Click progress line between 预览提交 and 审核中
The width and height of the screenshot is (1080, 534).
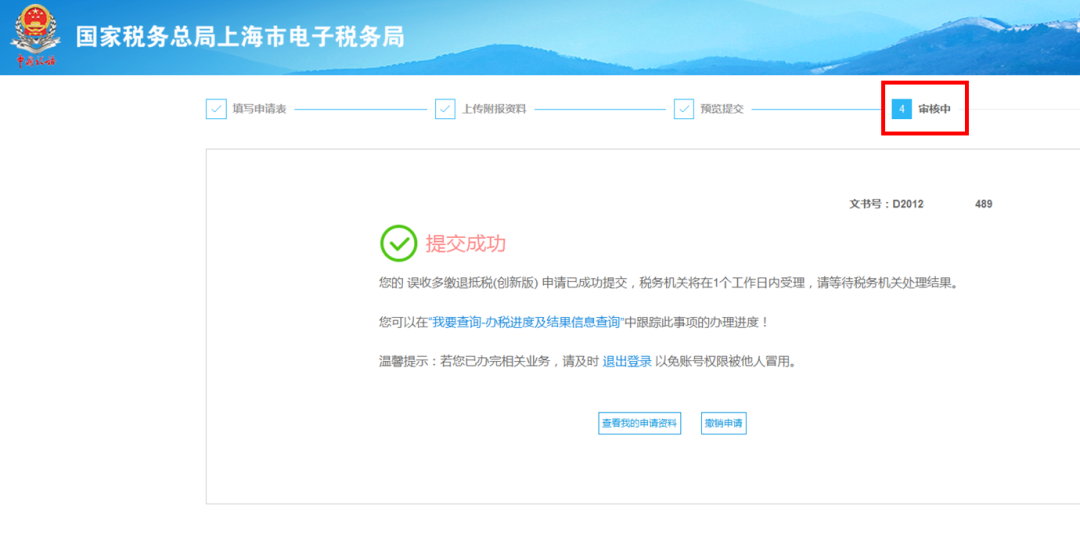(x=815, y=109)
